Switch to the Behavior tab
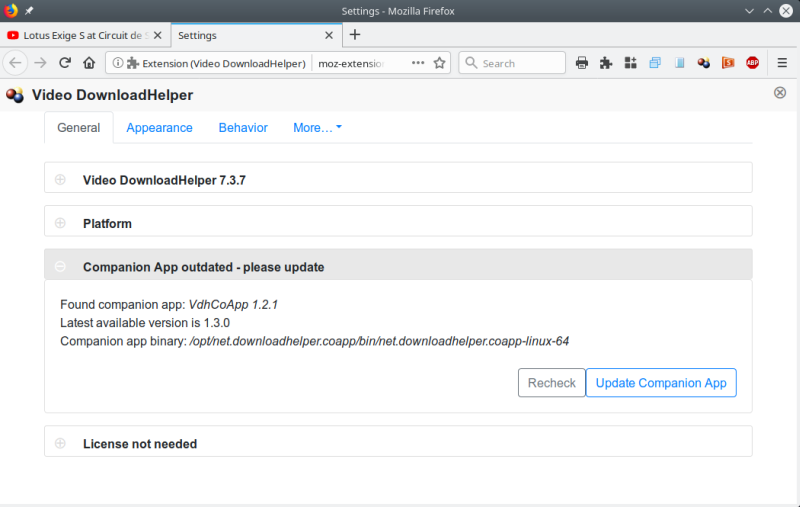Image resolution: width=800 pixels, height=507 pixels. pyautogui.click(x=243, y=128)
